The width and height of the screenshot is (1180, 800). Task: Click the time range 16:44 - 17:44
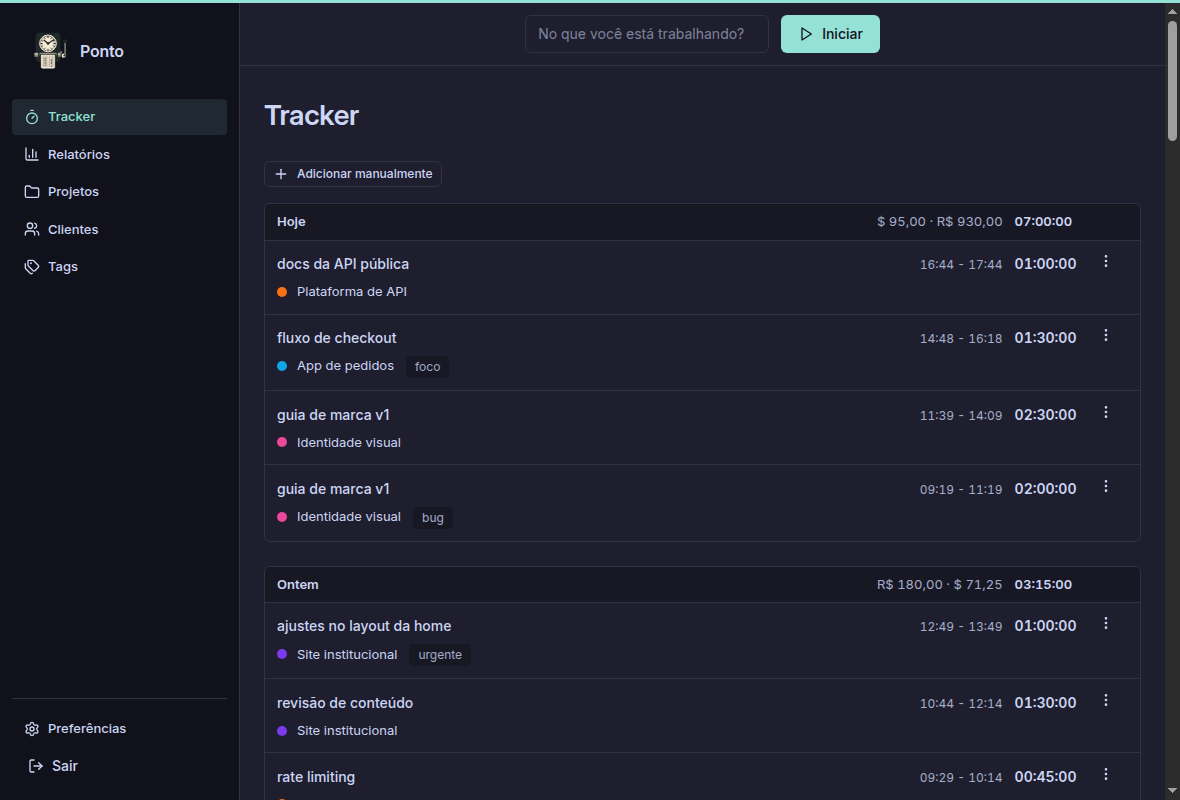tap(961, 264)
